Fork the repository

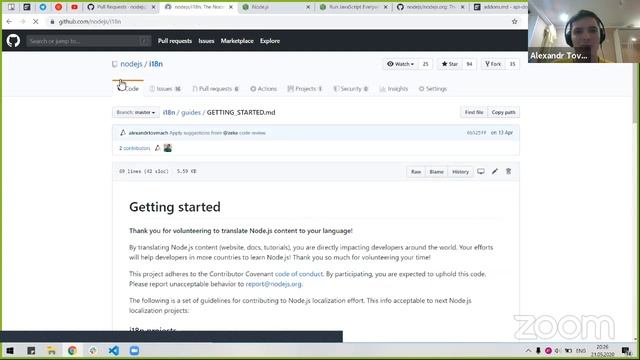(x=493, y=64)
